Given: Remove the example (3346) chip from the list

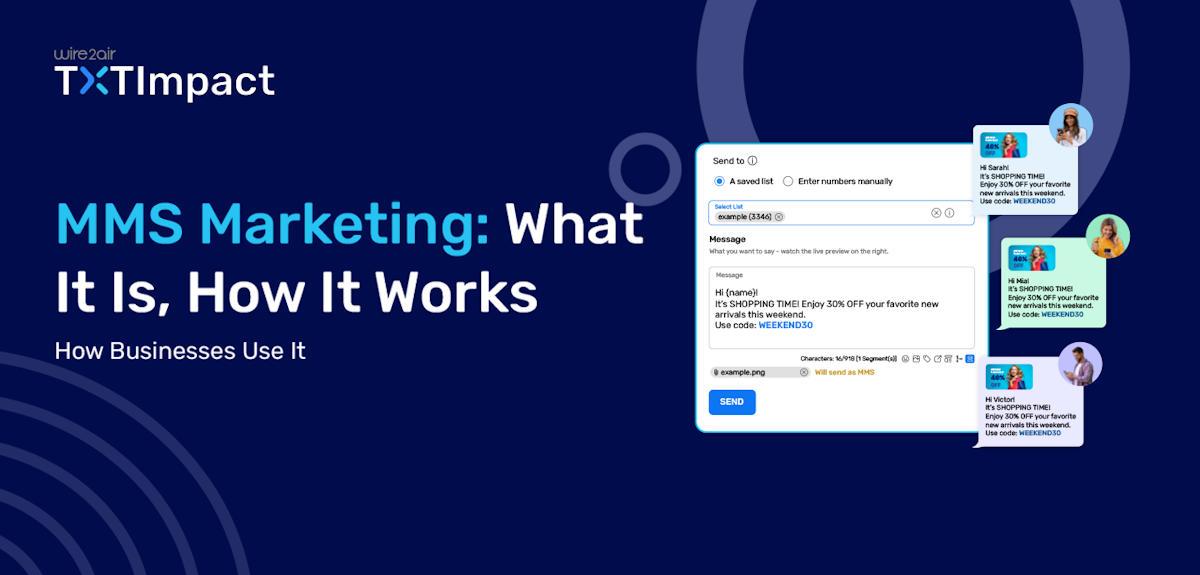Looking at the screenshot, I should [x=779, y=216].
